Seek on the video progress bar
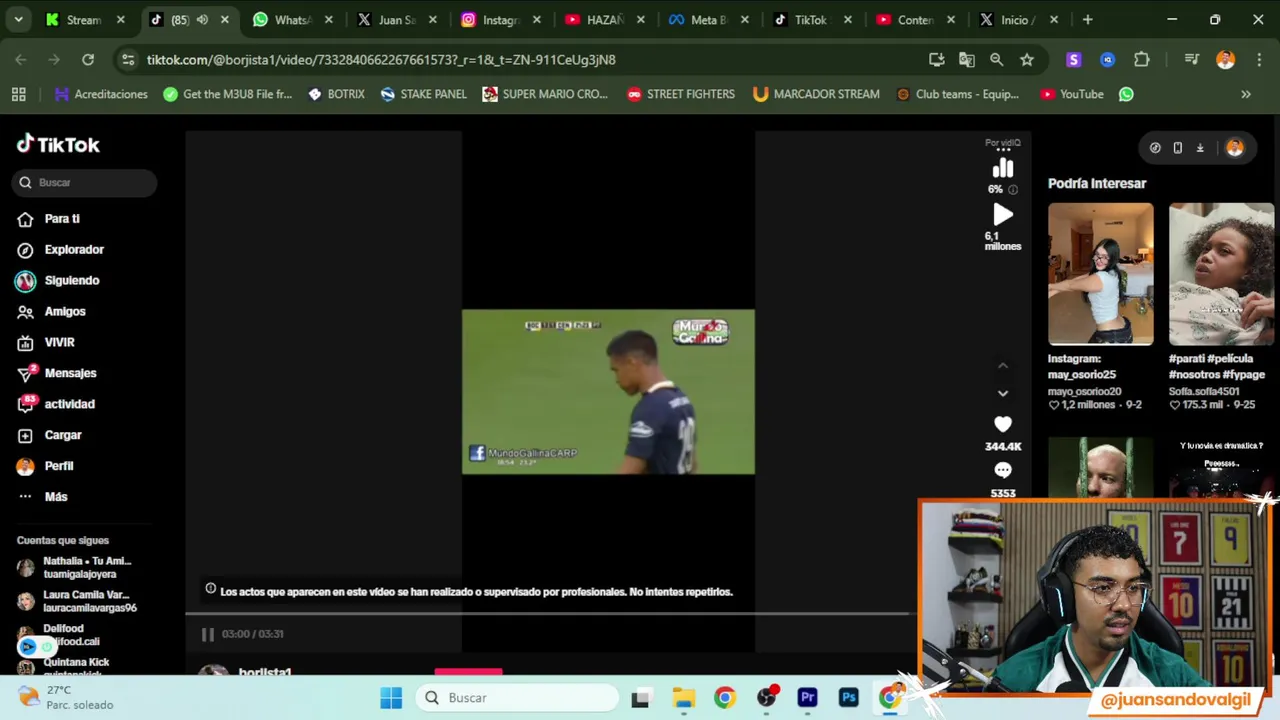Viewport: 1280px width, 720px height. (548, 614)
